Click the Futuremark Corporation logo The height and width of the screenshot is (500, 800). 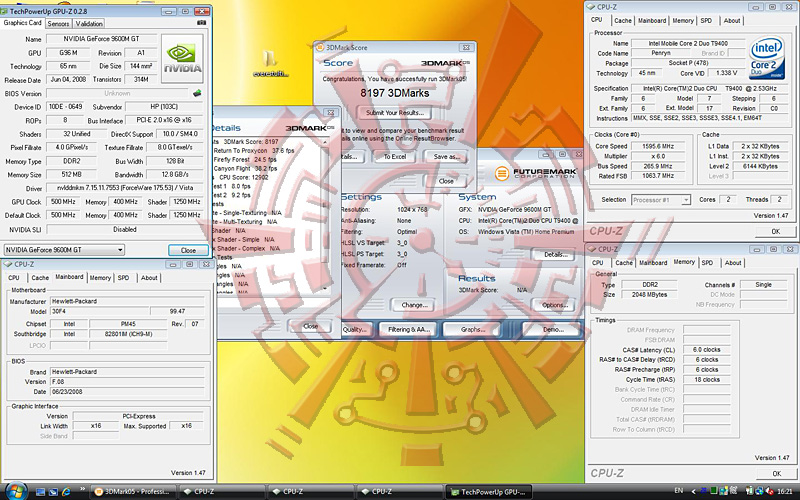(x=536, y=173)
